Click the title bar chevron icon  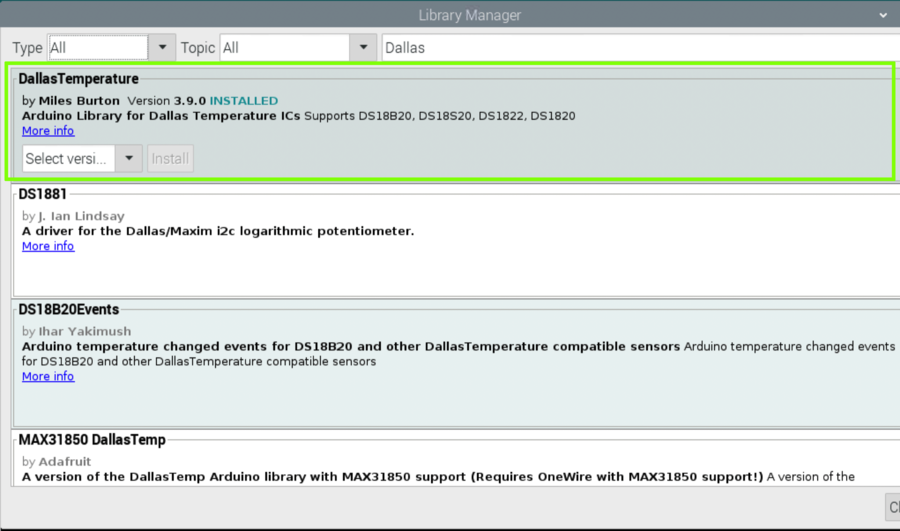pyautogui.click(x=882, y=15)
